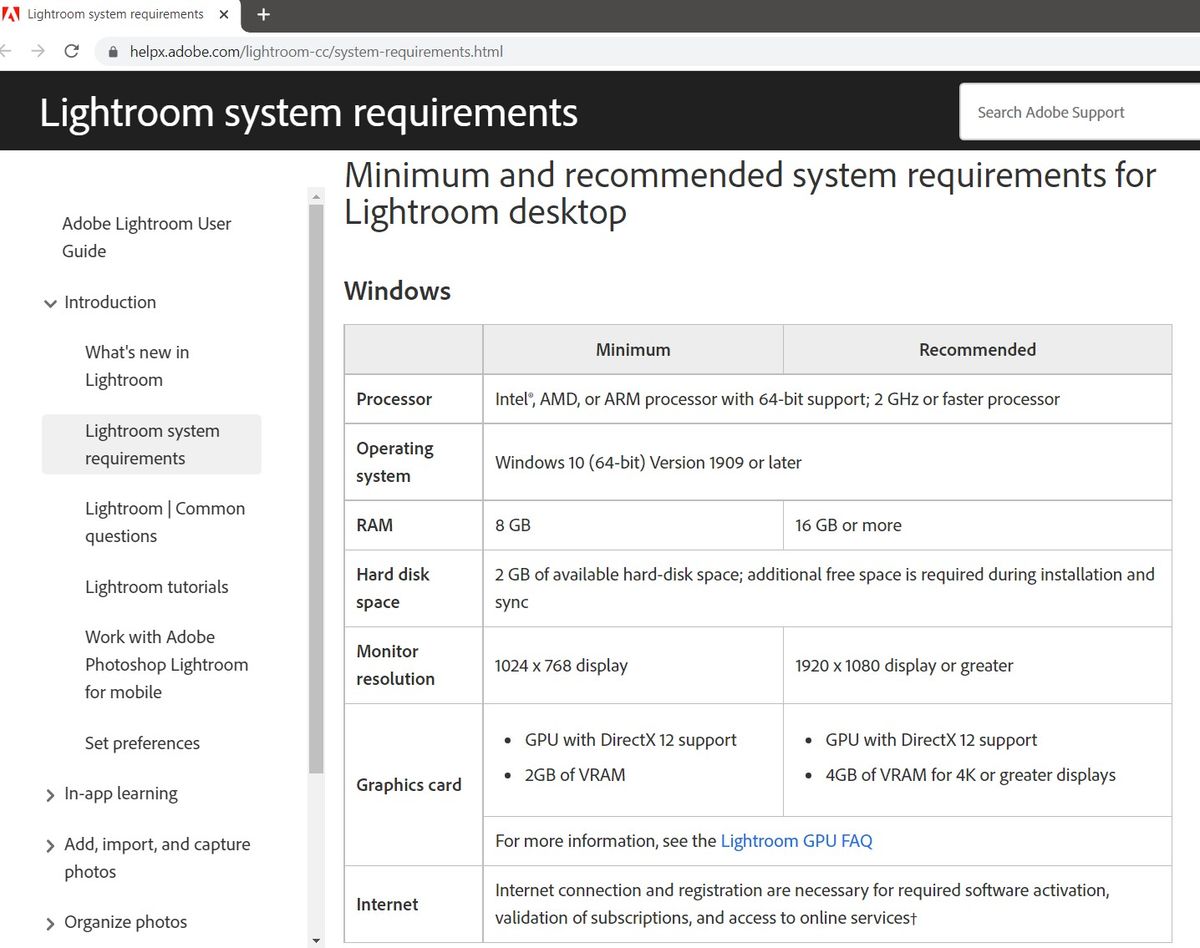Image resolution: width=1200 pixels, height=948 pixels.
Task: Open What's new in Lightroom
Action: 137,366
